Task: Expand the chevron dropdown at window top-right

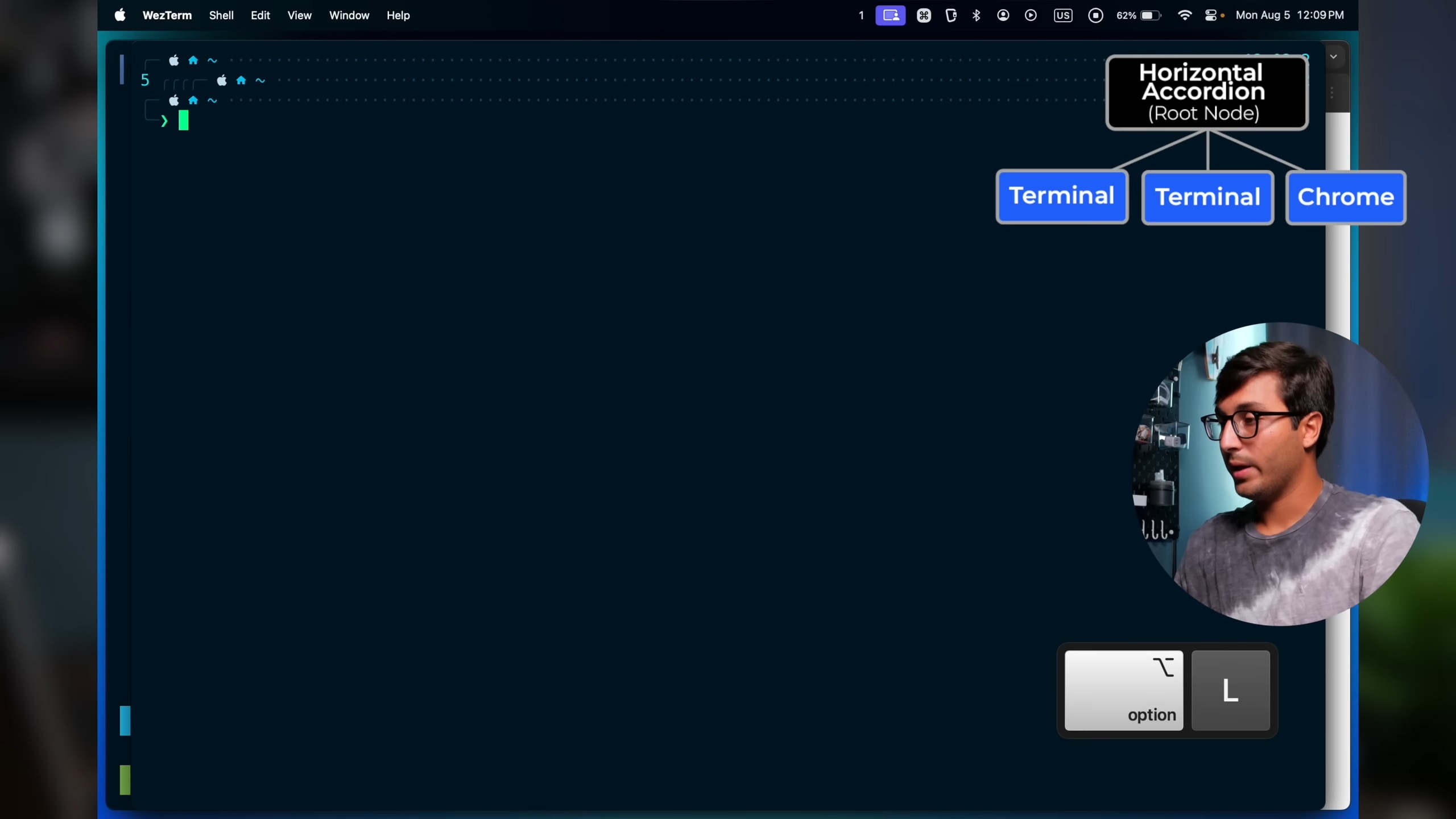Action: pyautogui.click(x=1333, y=56)
